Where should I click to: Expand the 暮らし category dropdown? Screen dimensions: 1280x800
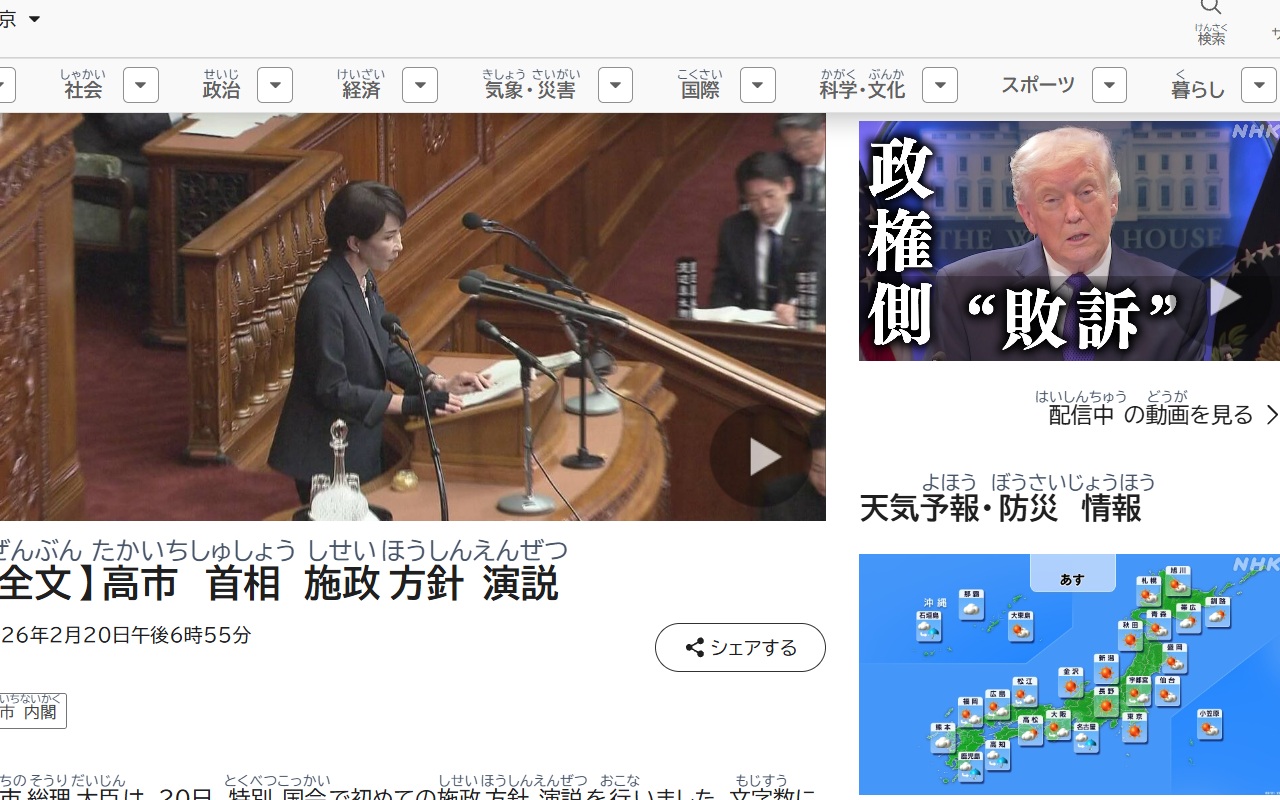click(1259, 85)
